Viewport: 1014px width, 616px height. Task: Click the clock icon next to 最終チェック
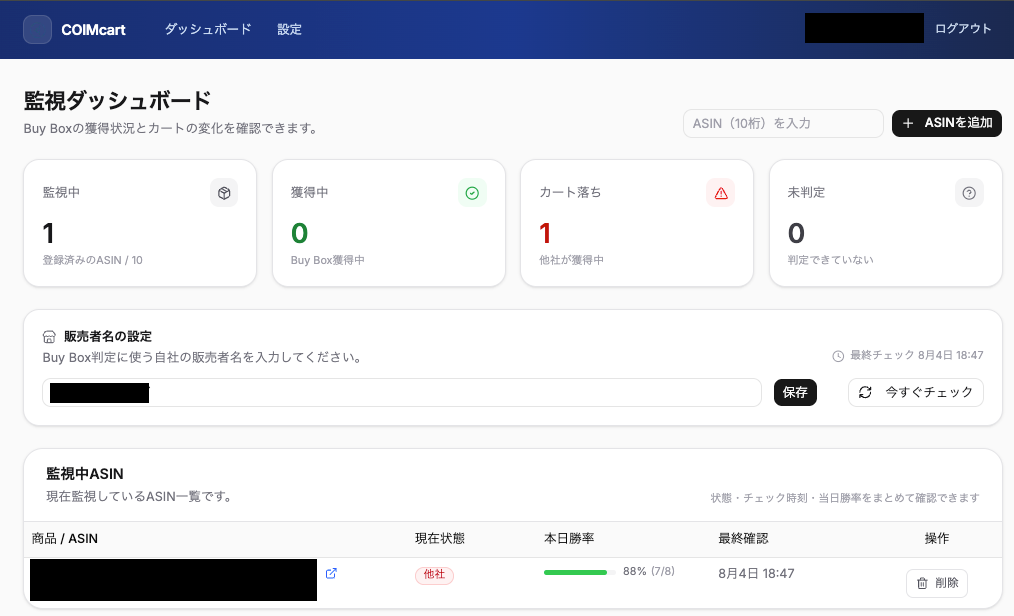tap(838, 356)
